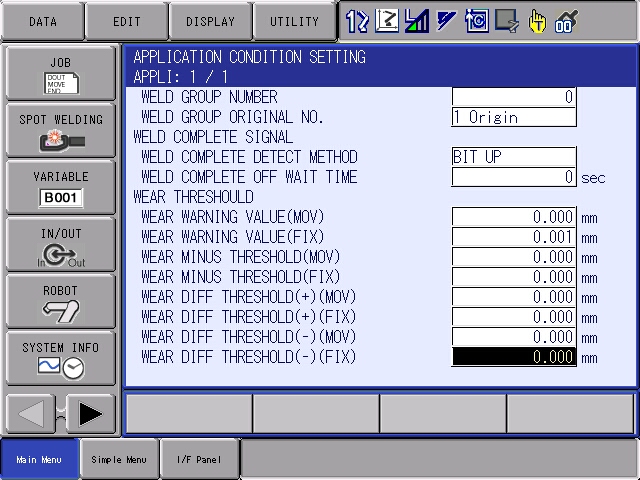This screenshot has width=640, height=480.
Task: Open the EDIT menu
Action: coord(126,21)
